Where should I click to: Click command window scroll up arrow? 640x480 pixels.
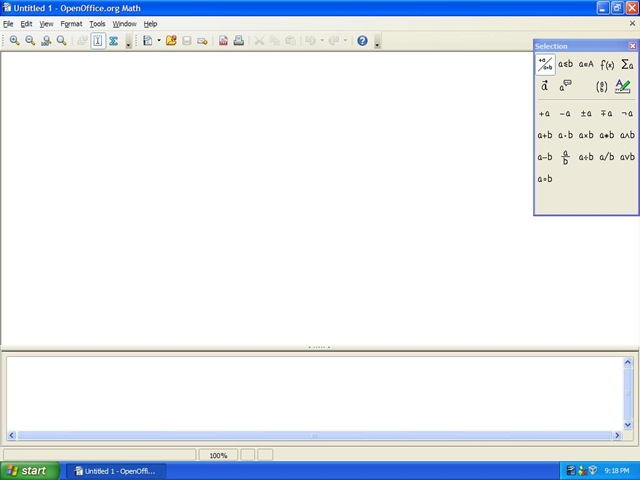pos(628,362)
